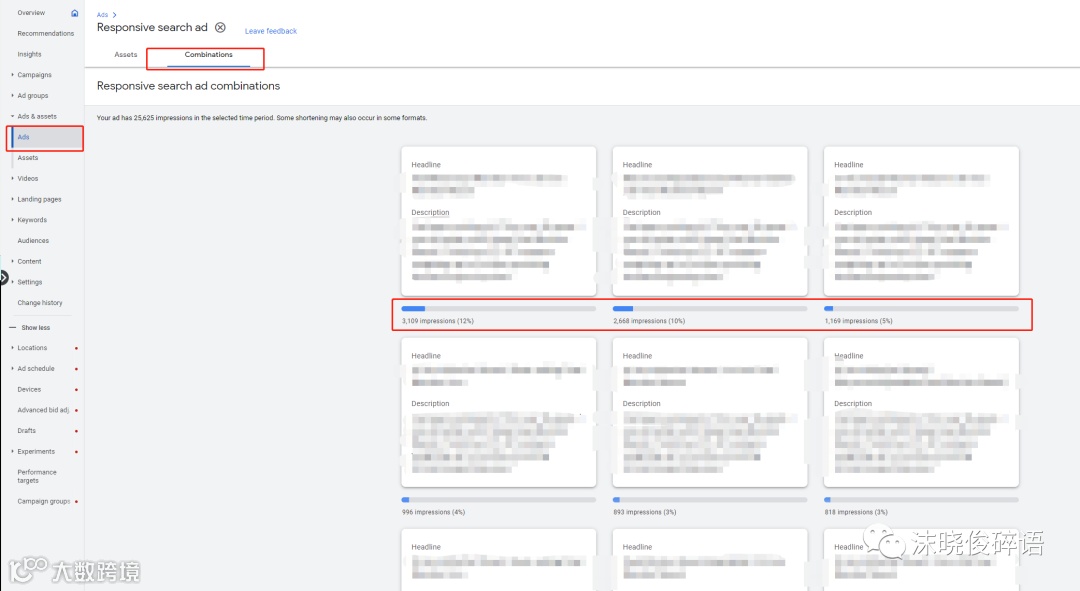Click Leave feedback link
The width and height of the screenshot is (1080, 591).
pyautogui.click(x=271, y=31)
